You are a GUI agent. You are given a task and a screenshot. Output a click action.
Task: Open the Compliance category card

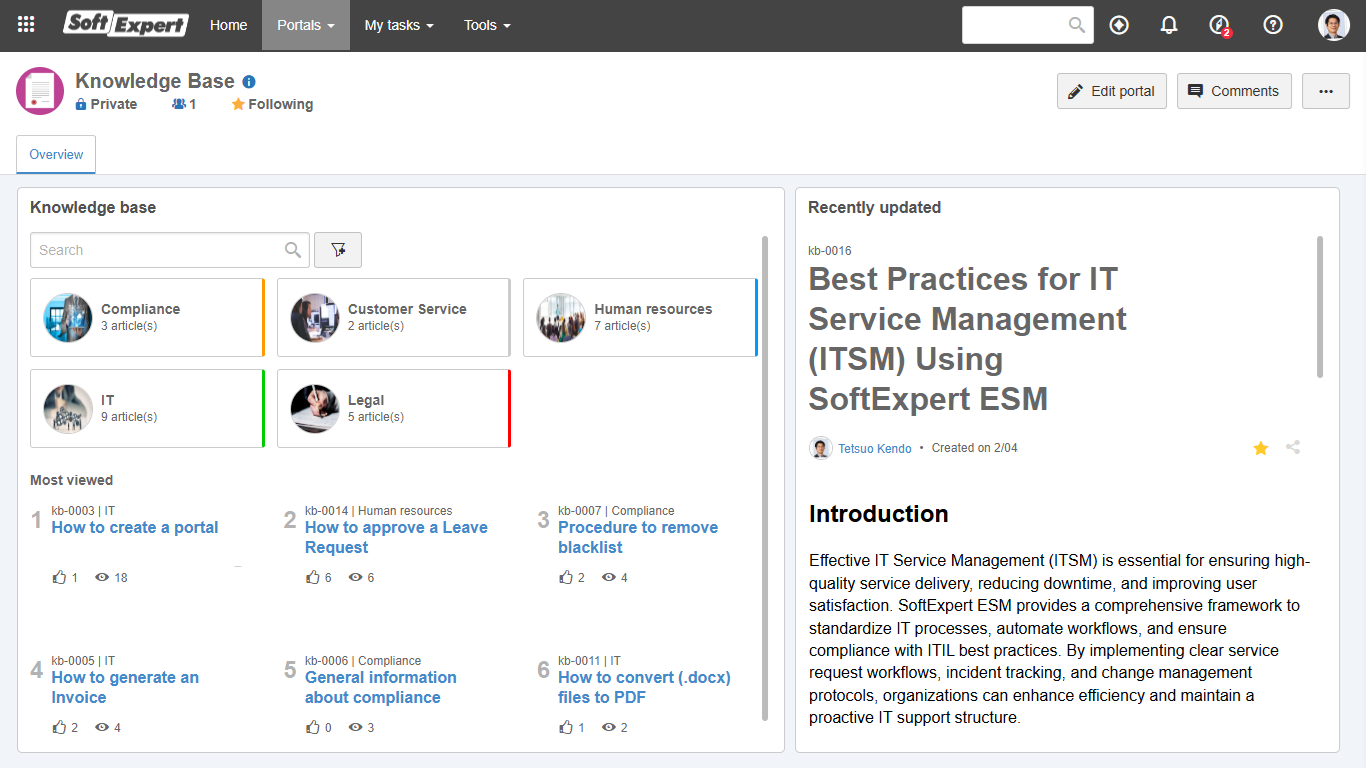(x=148, y=317)
